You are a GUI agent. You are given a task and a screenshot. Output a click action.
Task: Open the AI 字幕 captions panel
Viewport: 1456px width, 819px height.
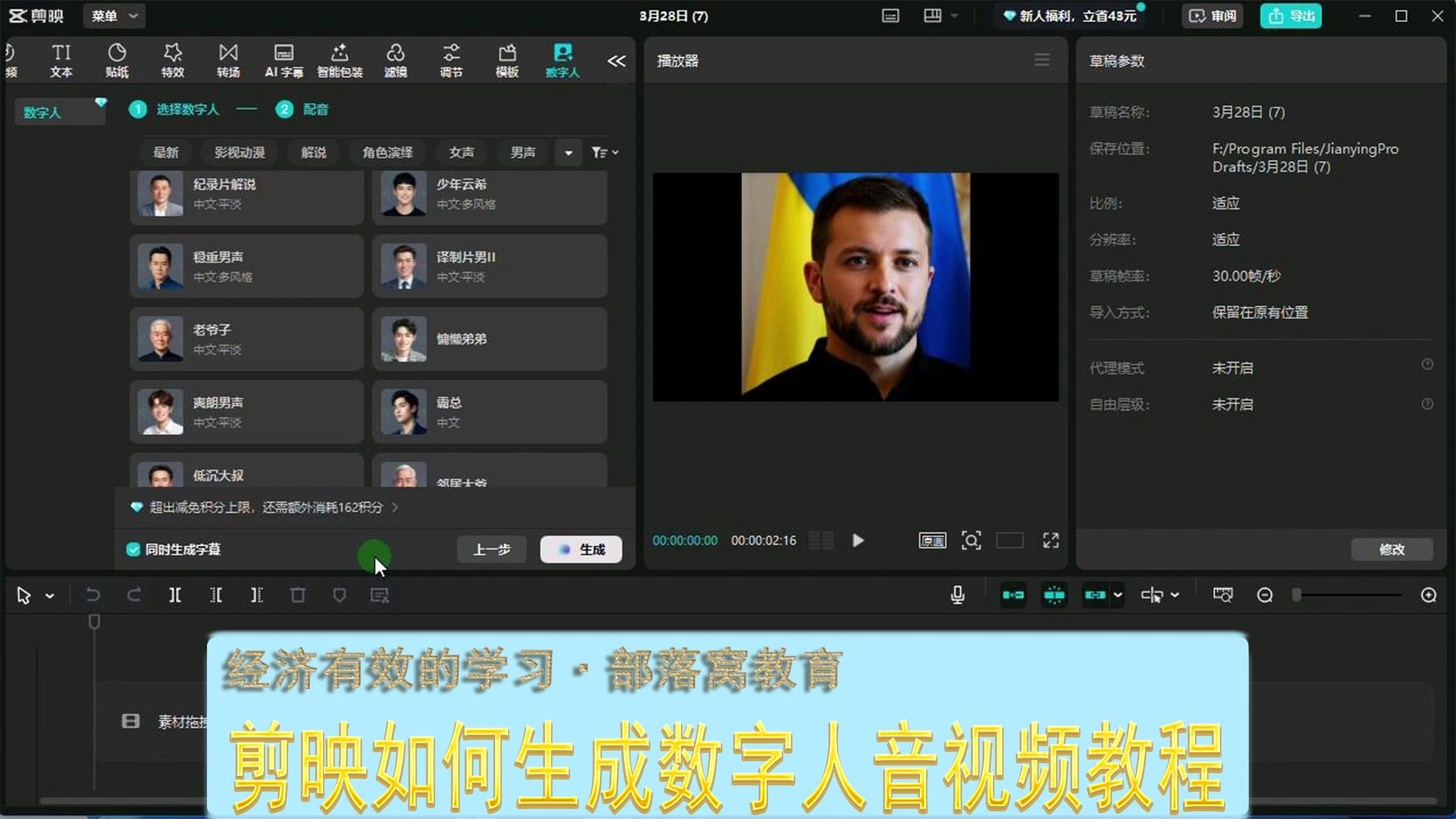(284, 61)
